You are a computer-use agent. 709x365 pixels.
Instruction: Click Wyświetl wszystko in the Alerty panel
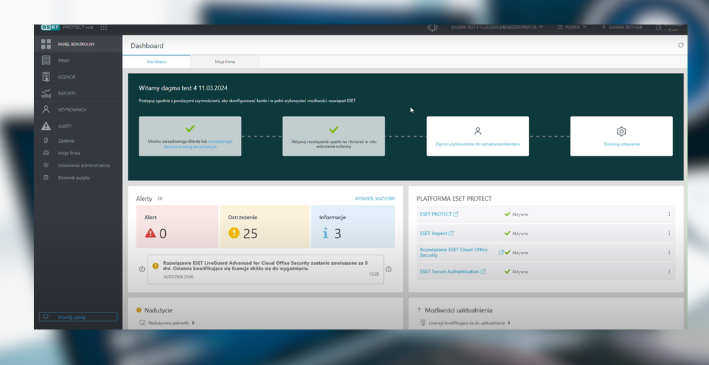(x=374, y=199)
